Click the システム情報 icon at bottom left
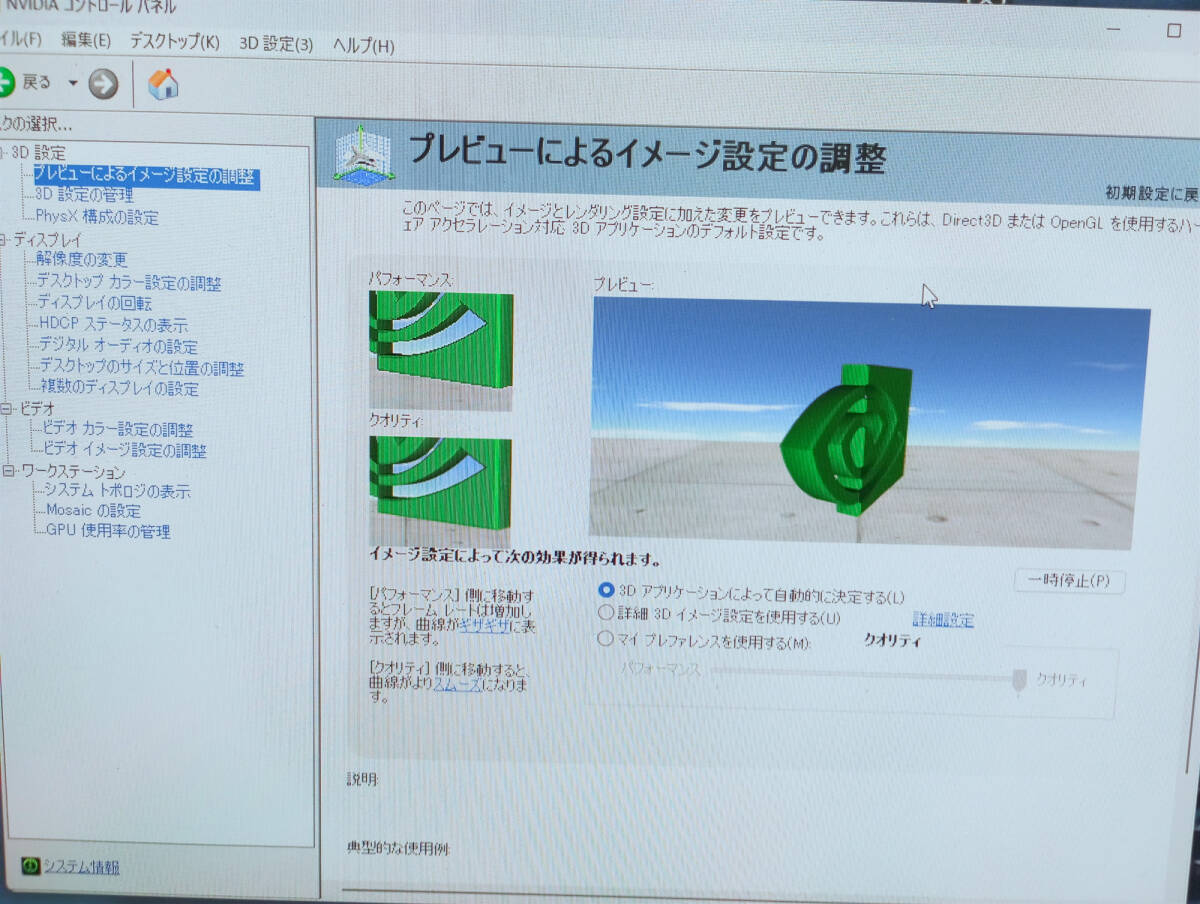The width and height of the screenshot is (1200, 904). tap(30, 865)
